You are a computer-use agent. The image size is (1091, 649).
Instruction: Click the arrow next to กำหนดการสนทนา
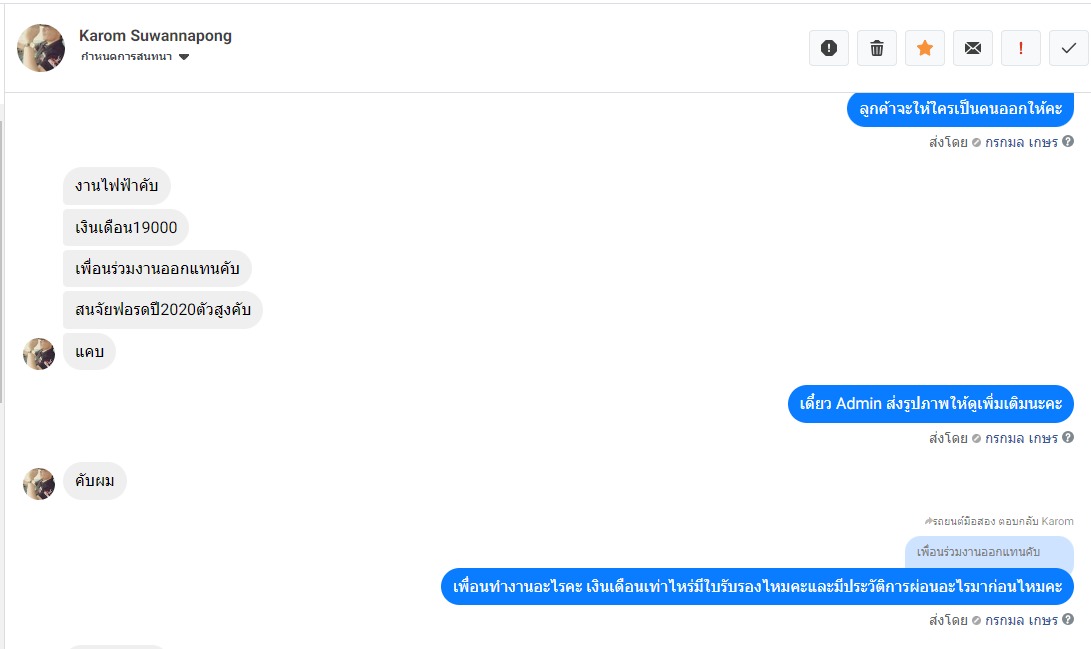click(x=184, y=57)
